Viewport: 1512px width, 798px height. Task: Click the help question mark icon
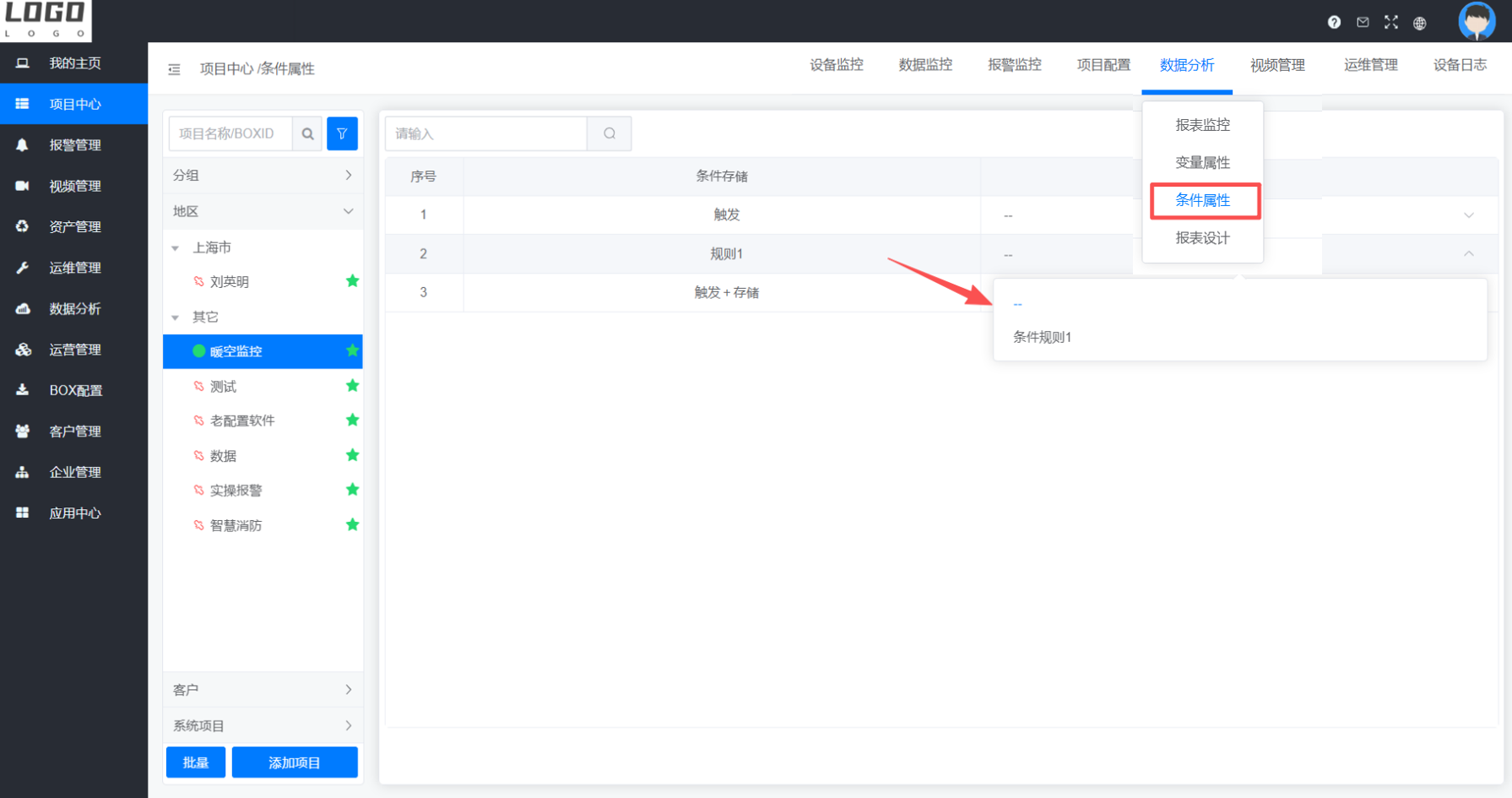(x=1334, y=23)
